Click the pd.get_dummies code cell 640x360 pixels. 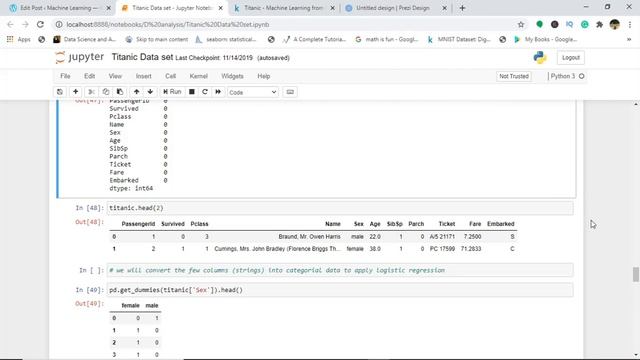pos(340,290)
